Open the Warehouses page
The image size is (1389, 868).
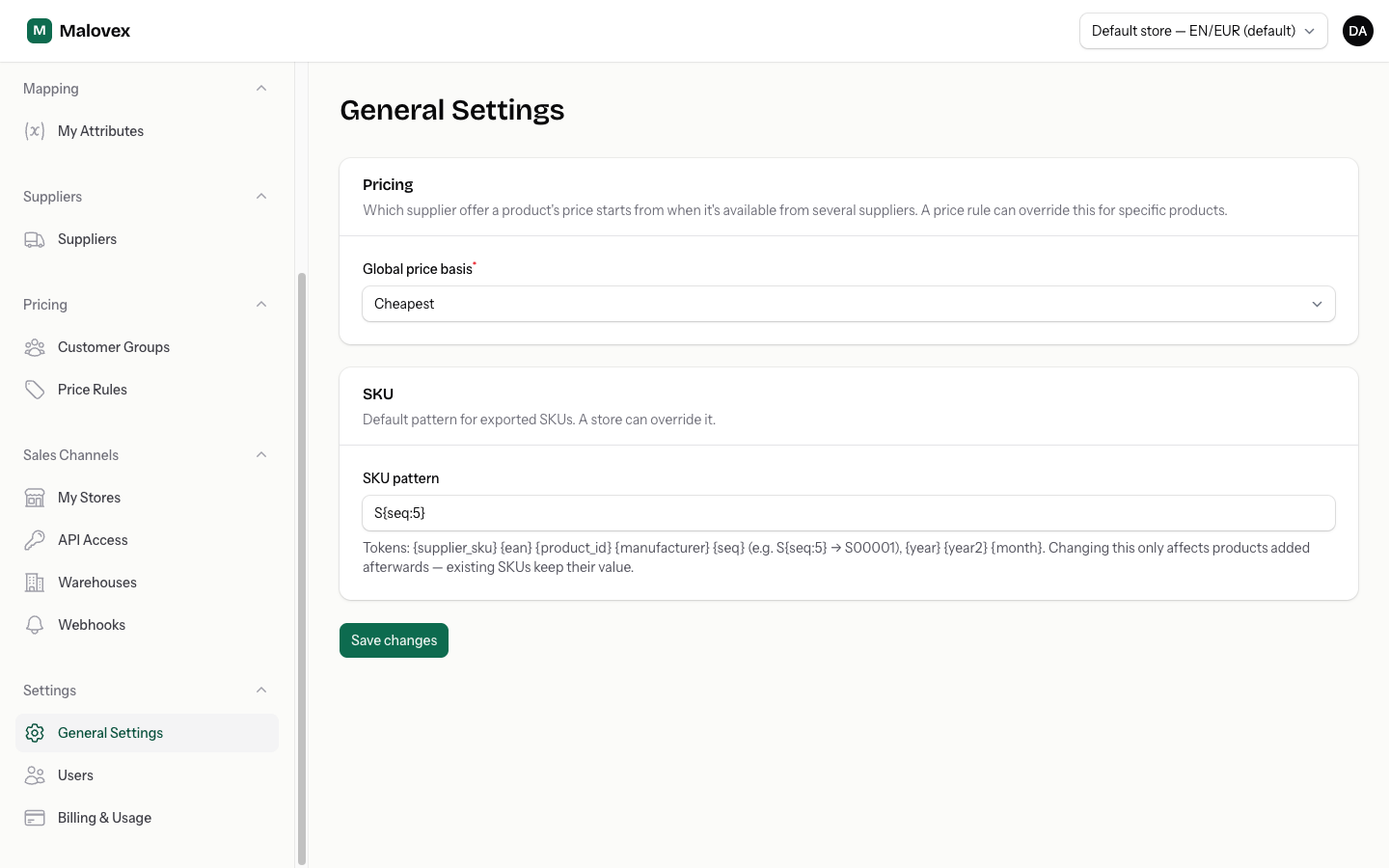pos(147,583)
